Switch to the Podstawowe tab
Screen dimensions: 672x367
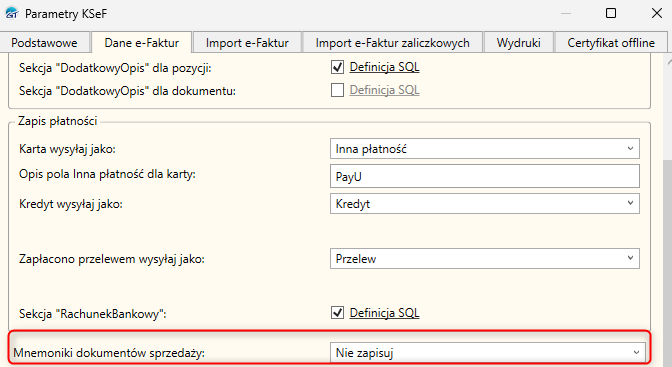pyautogui.click(x=44, y=43)
